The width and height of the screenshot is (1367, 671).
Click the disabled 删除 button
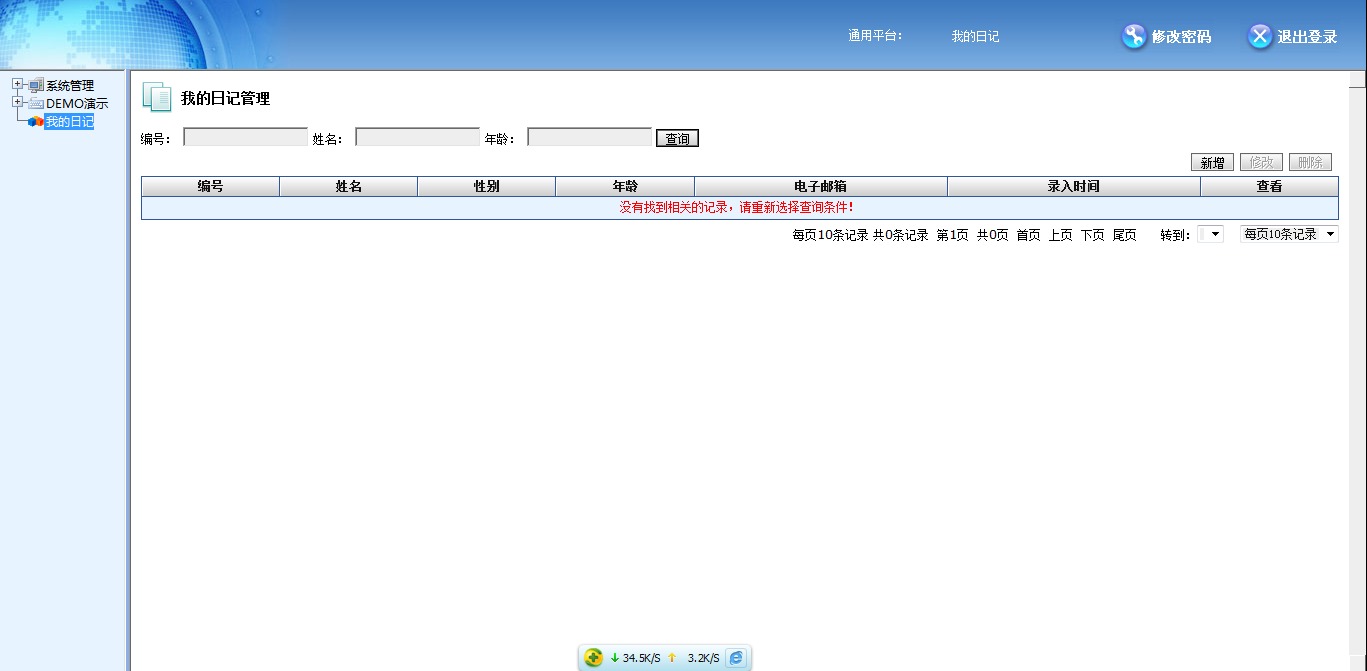point(1310,162)
